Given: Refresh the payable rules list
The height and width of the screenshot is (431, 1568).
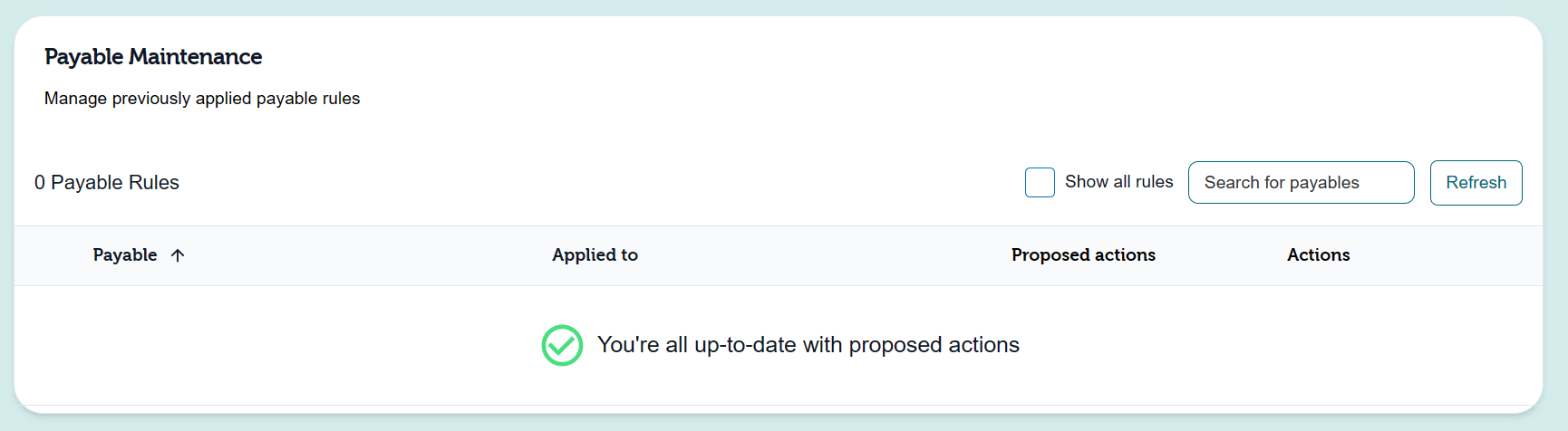Looking at the screenshot, I should pyautogui.click(x=1476, y=182).
